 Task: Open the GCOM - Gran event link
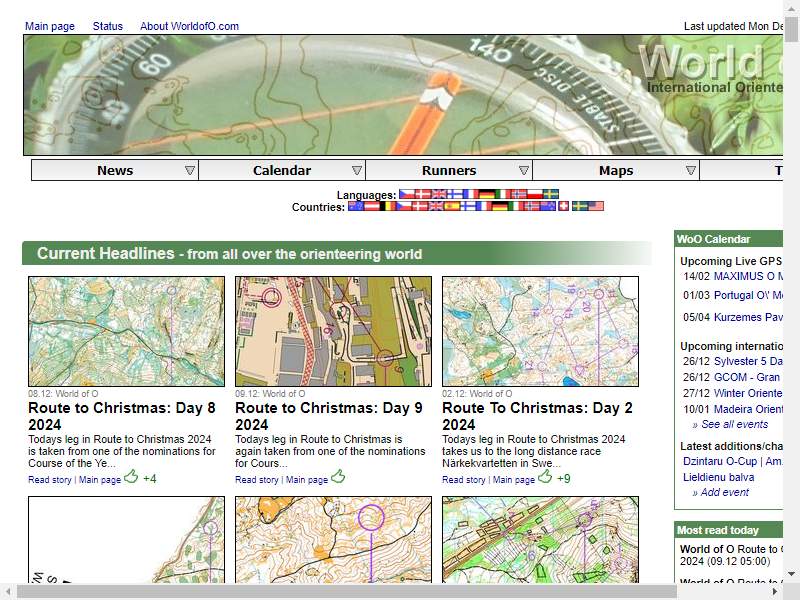(747, 377)
